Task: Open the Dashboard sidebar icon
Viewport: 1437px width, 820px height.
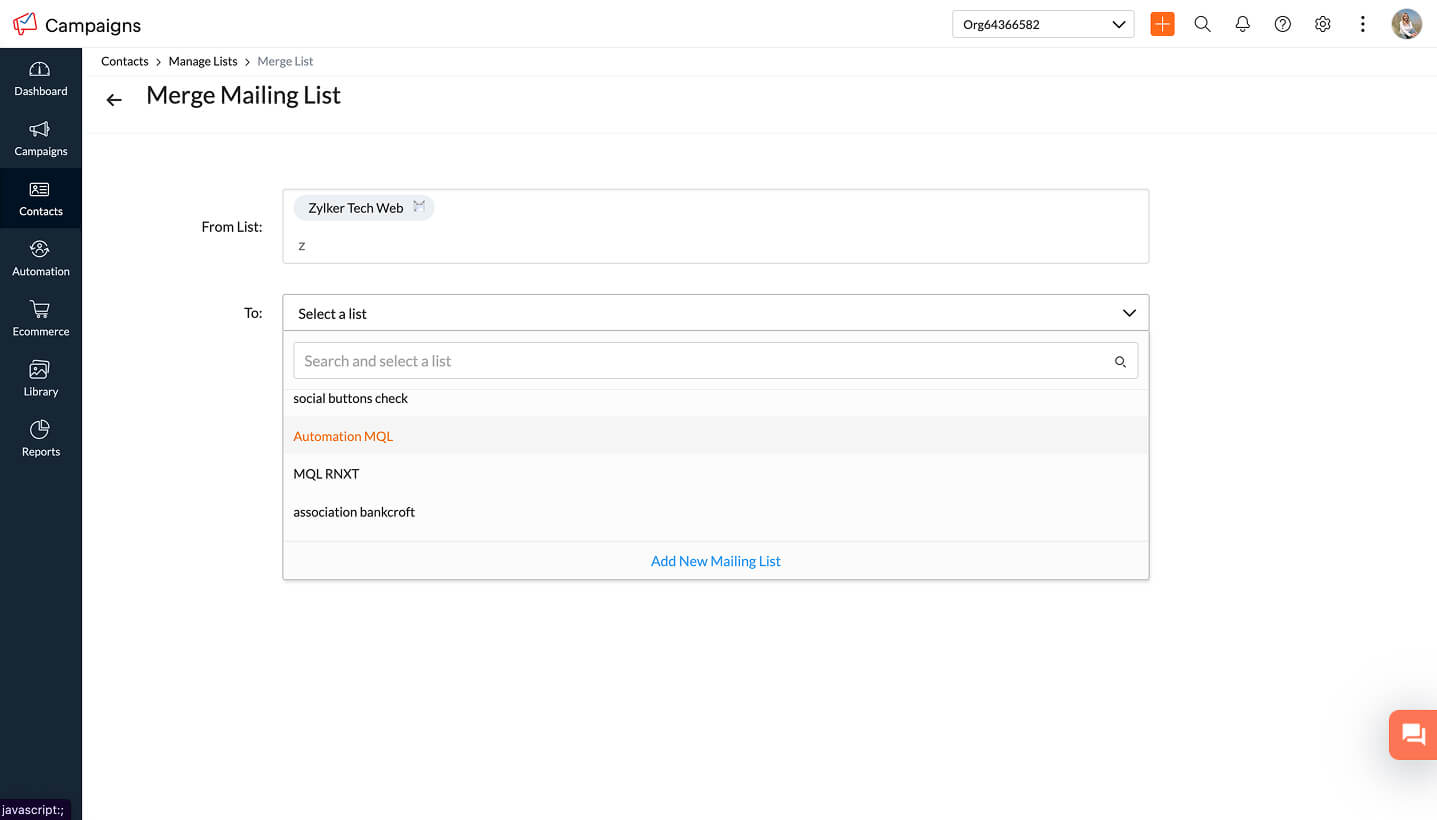Action: click(40, 78)
